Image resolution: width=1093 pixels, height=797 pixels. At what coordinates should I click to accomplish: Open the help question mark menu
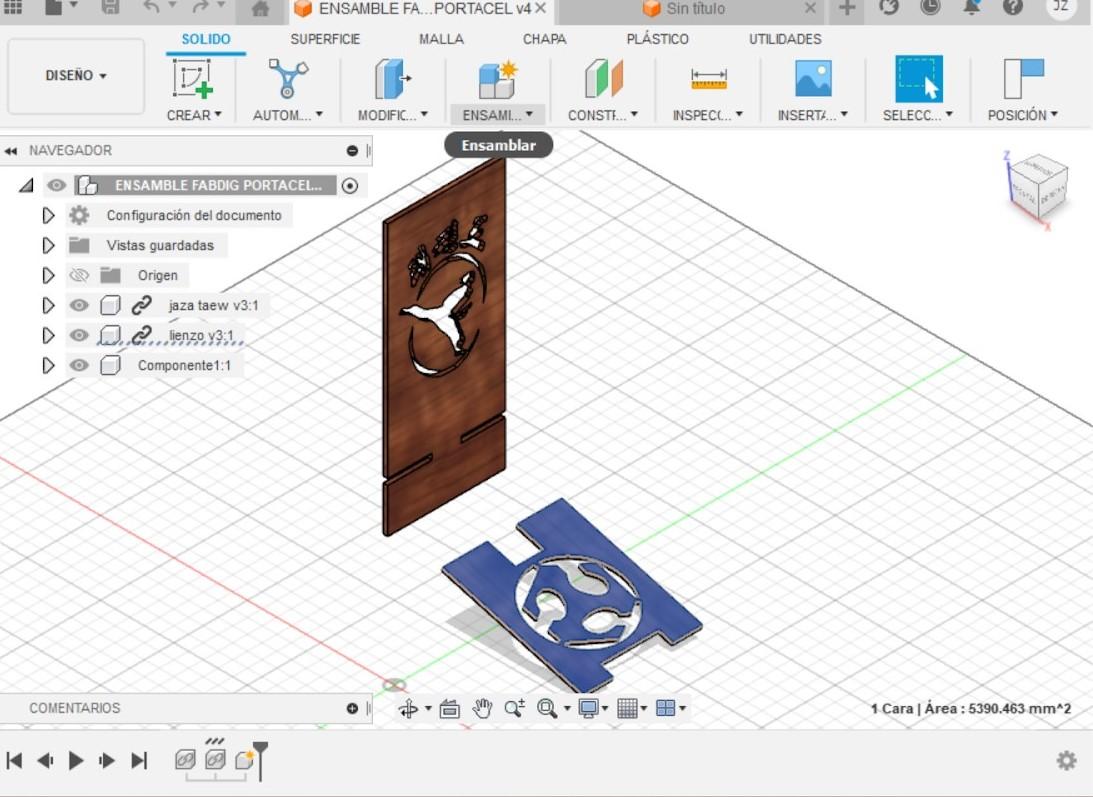[1013, 7]
